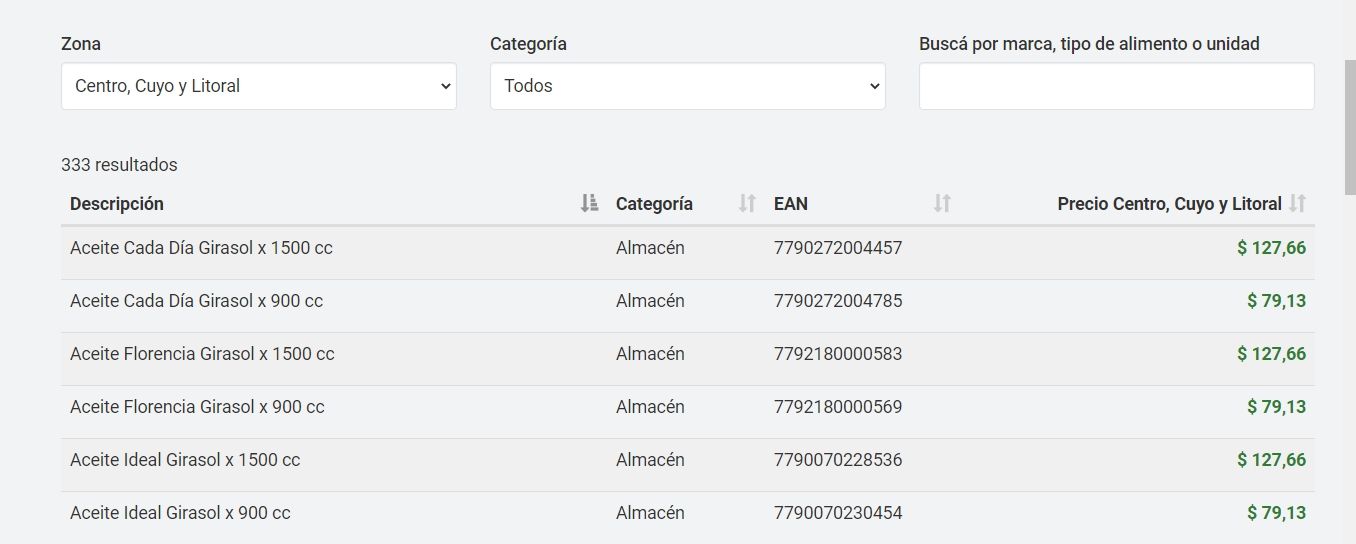Sort by Precio column sort arrows icon
This screenshot has height=544, width=1356.
tap(1297, 204)
